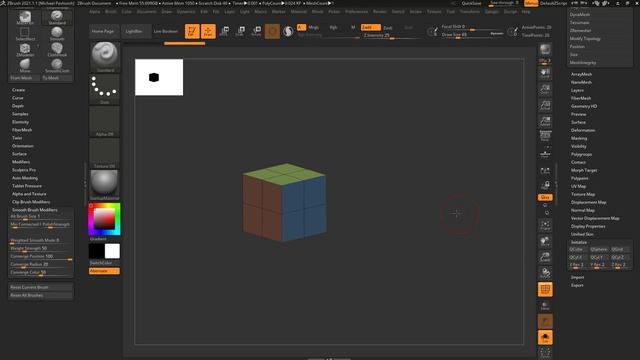Select the MaskPen brush icon
Image resolution: width=640 pixels, height=360 pixels.
[25, 18]
